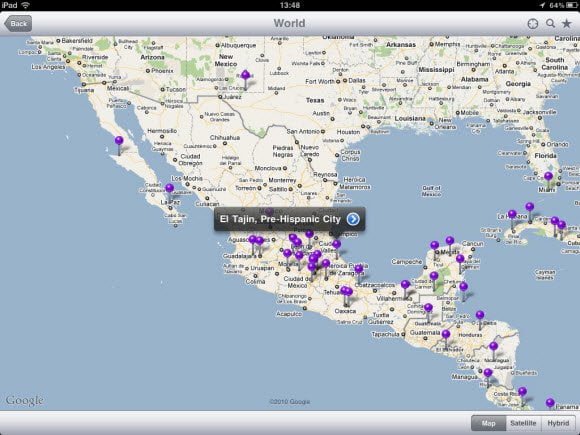This screenshot has width=580, height=435.
Task: Tap the Google logo on map
Action: 24,400
